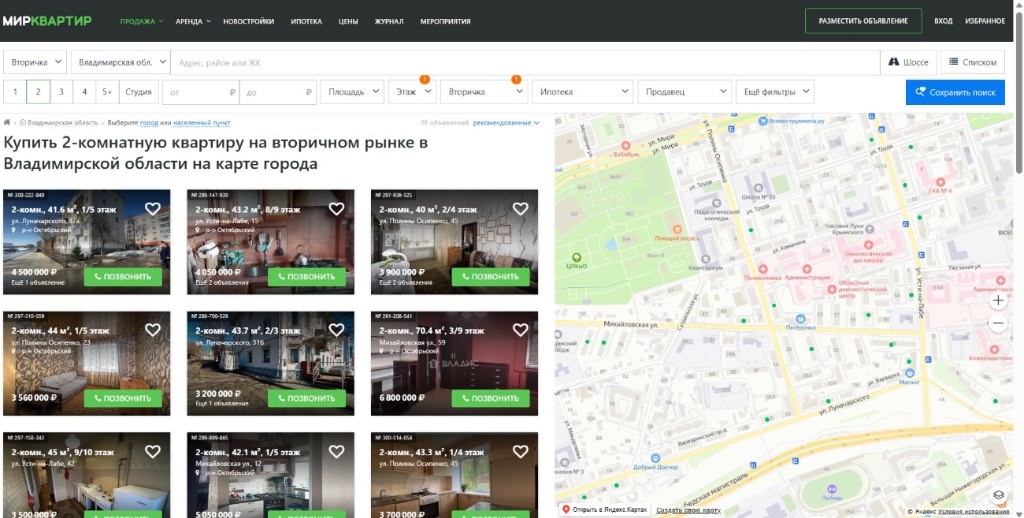The height and width of the screenshot is (518, 1024).
Task: Click Сохранить поиск button
Action: [955, 92]
